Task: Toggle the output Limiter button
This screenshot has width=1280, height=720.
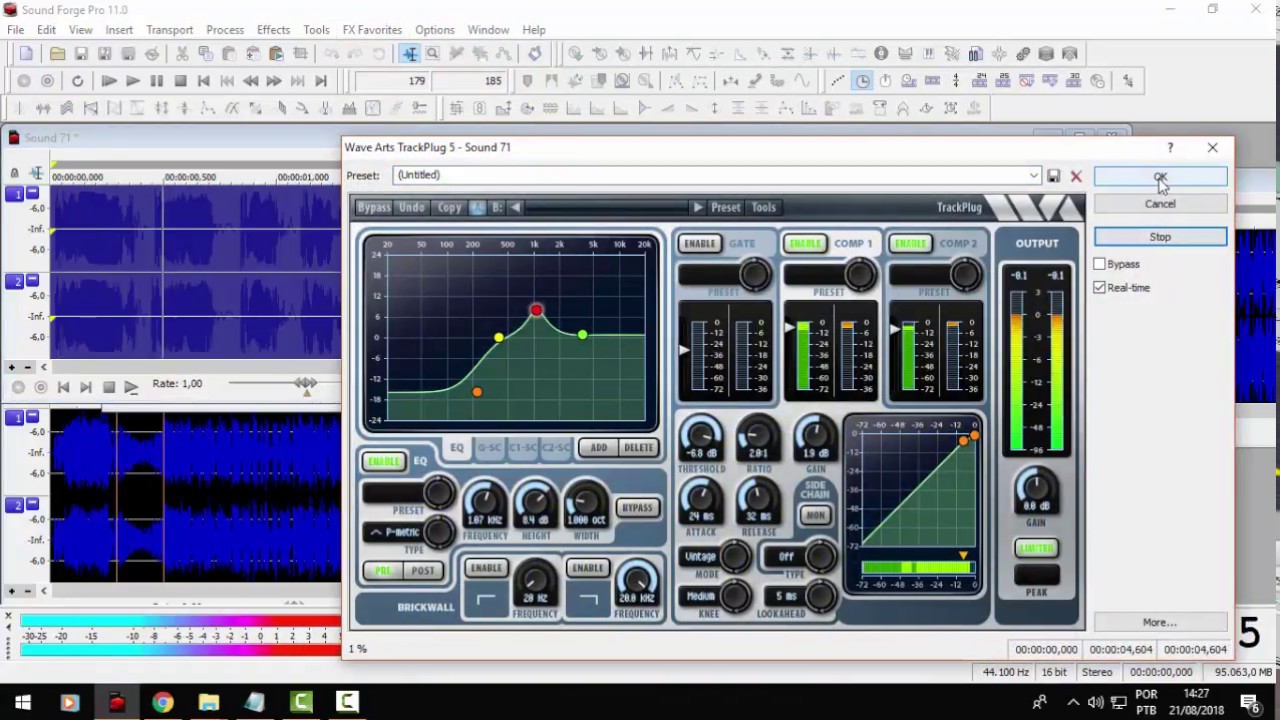Action: (1037, 548)
